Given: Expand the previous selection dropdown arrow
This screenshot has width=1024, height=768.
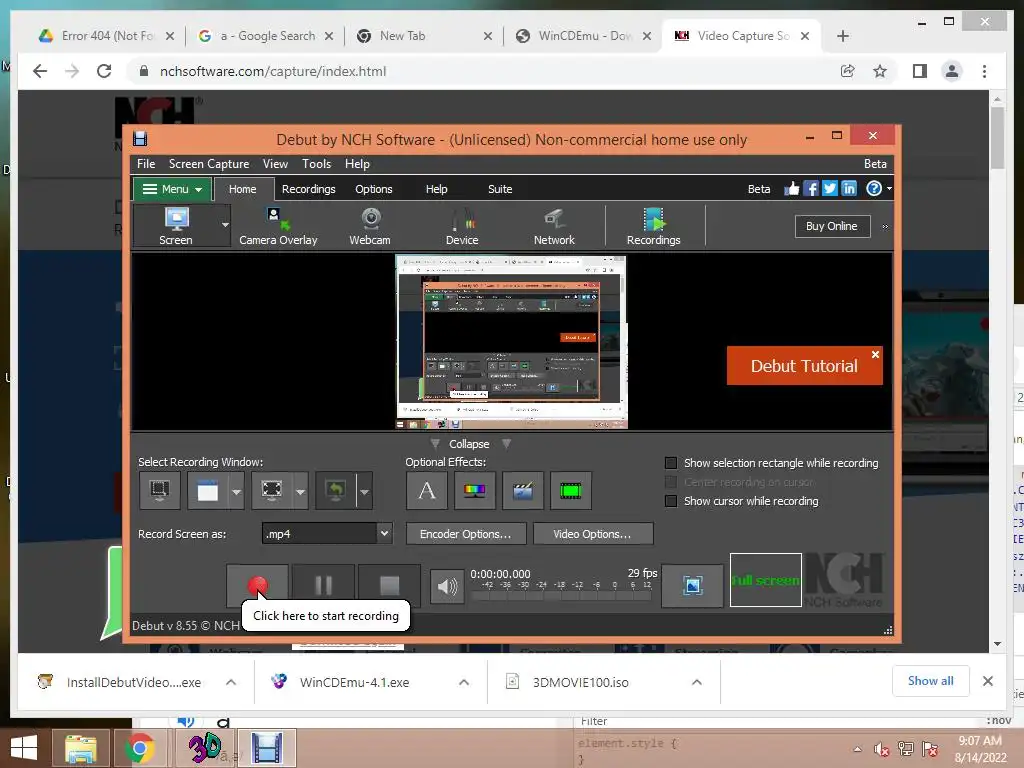Looking at the screenshot, I should tap(364, 491).
